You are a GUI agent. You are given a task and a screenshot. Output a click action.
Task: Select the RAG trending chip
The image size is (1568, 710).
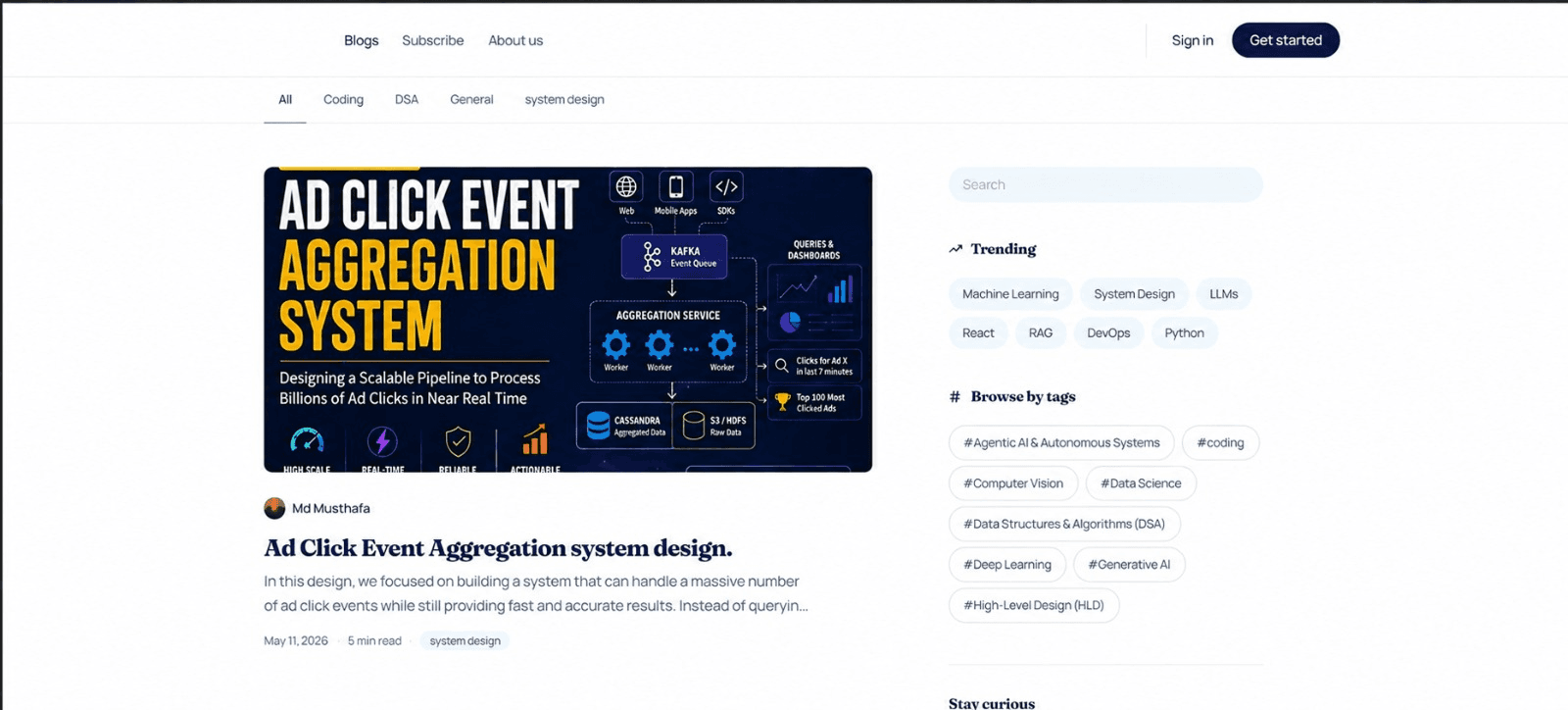1041,333
